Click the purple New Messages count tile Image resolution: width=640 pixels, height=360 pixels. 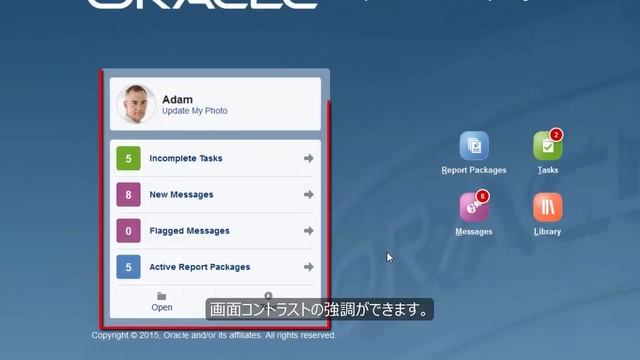click(x=128, y=195)
